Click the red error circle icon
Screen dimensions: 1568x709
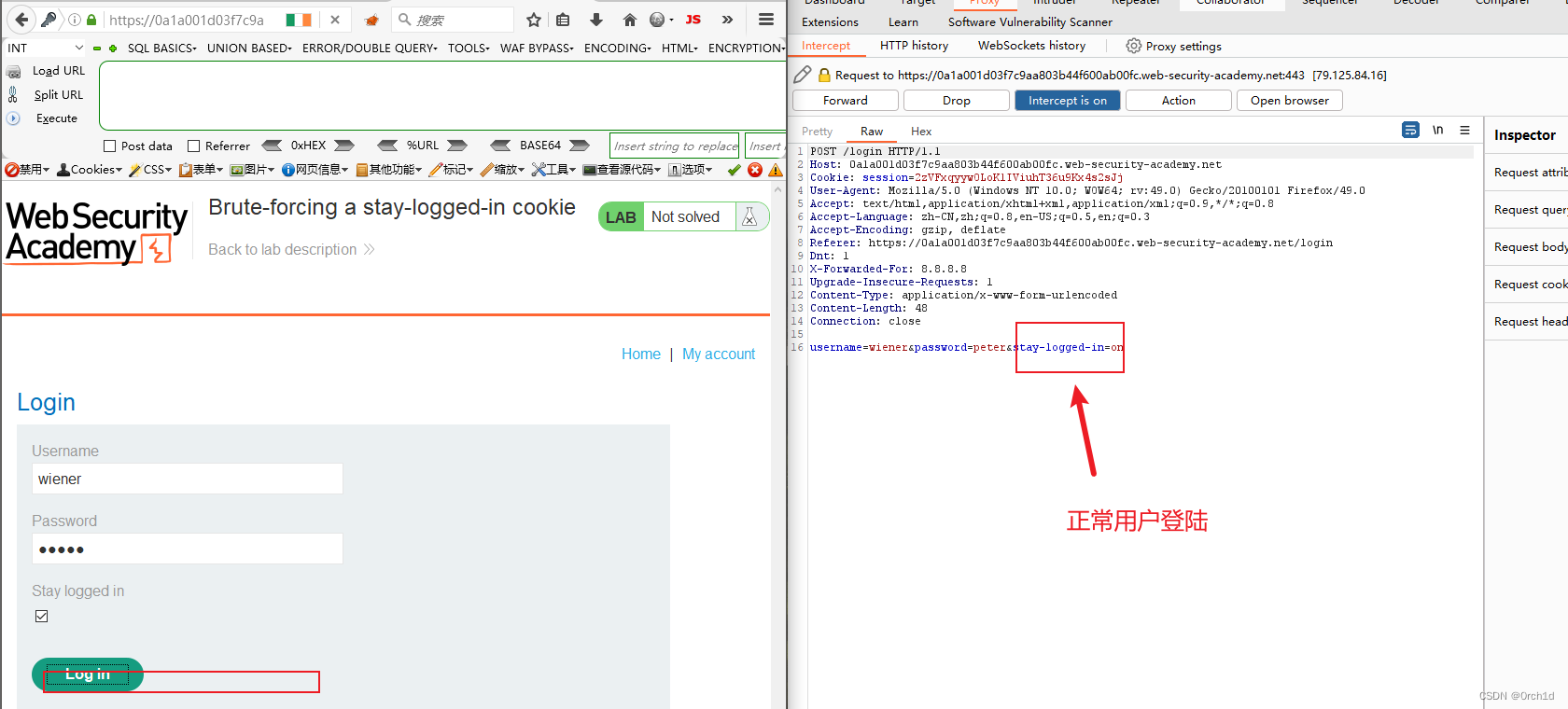tap(755, 170)
